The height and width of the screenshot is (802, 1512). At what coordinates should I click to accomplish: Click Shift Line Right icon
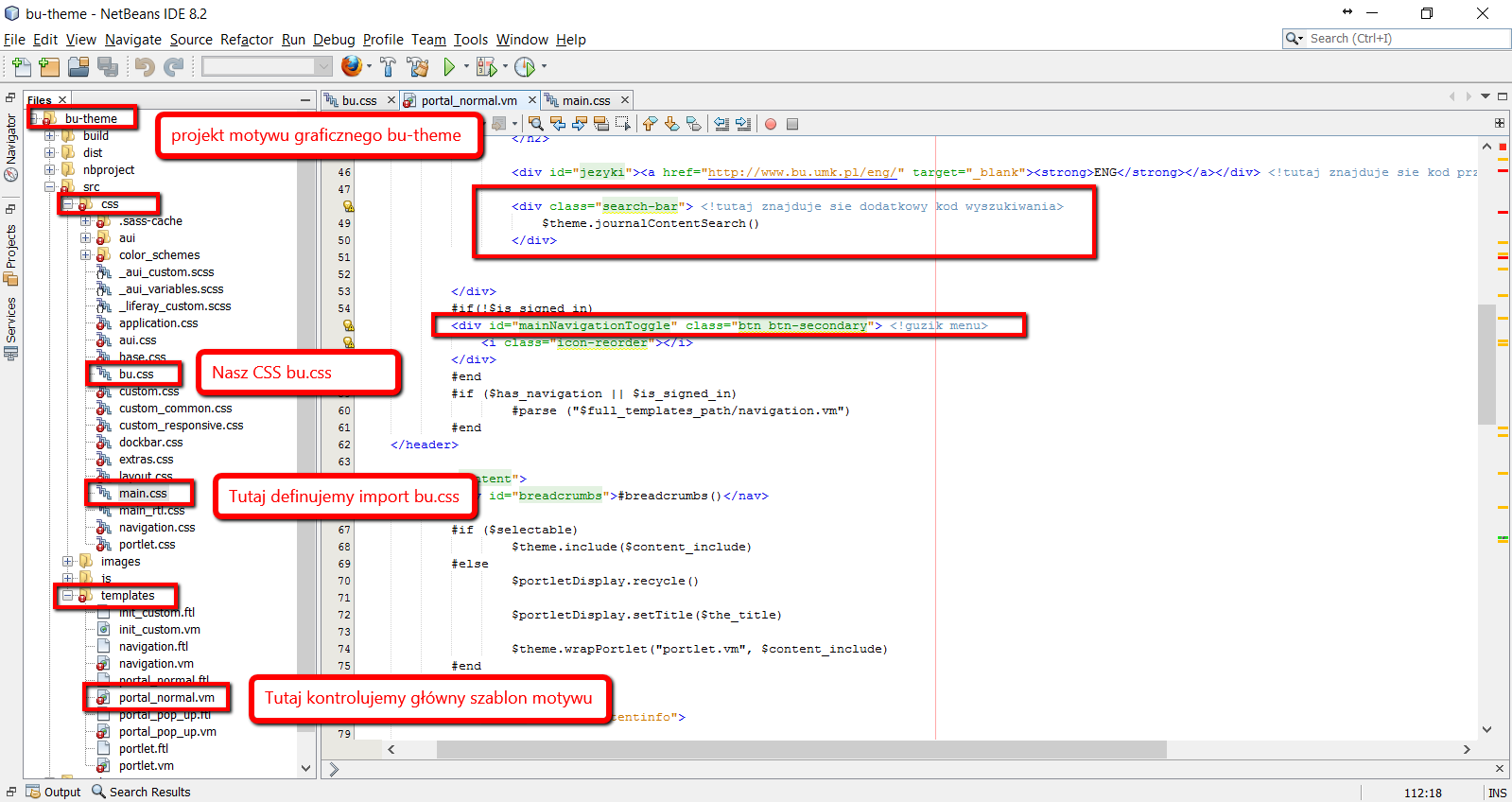click(743, 124)
